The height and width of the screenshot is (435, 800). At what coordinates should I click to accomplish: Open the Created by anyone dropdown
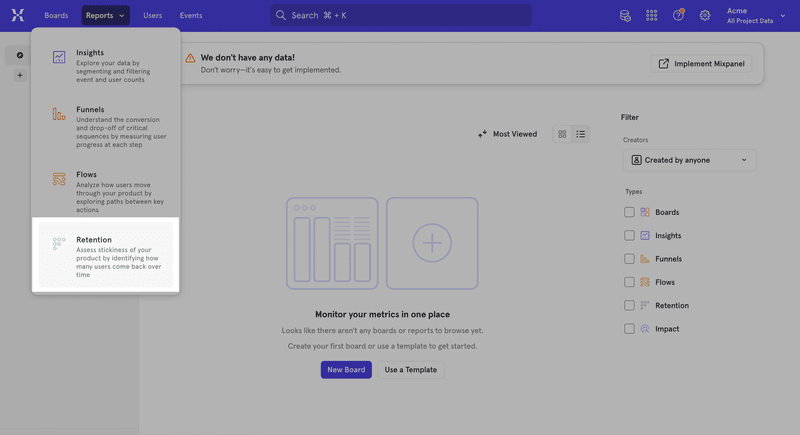[690, 160]
